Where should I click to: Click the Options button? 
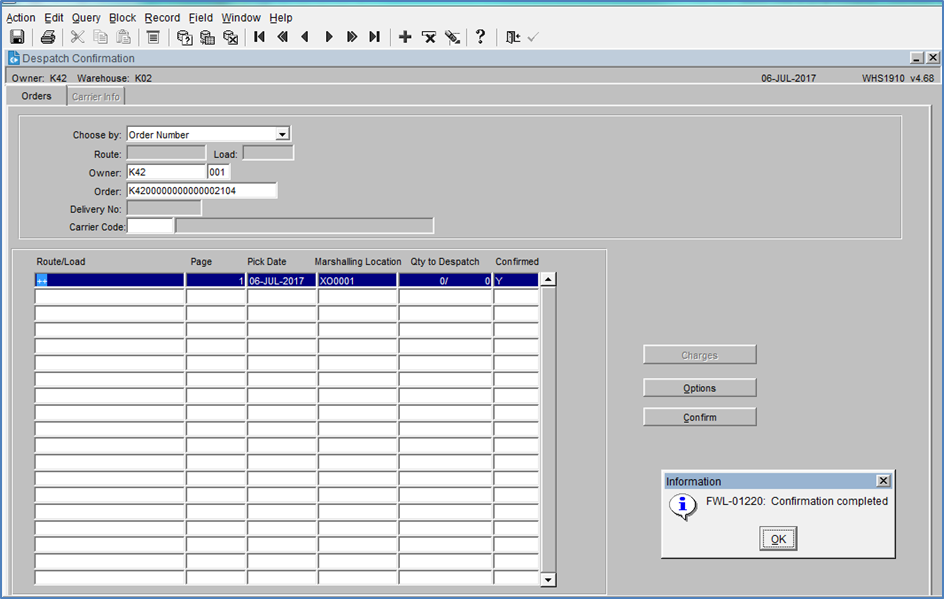click(700, 388)
